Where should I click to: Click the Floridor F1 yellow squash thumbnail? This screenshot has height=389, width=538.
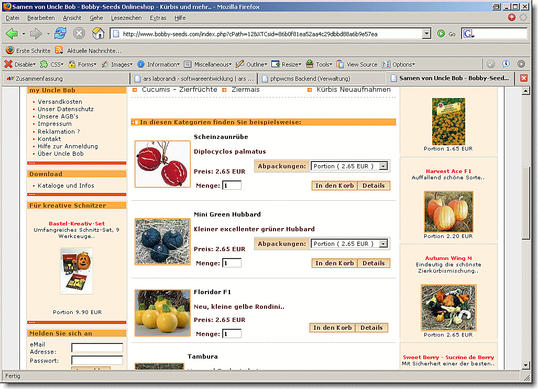pos(163,313)
